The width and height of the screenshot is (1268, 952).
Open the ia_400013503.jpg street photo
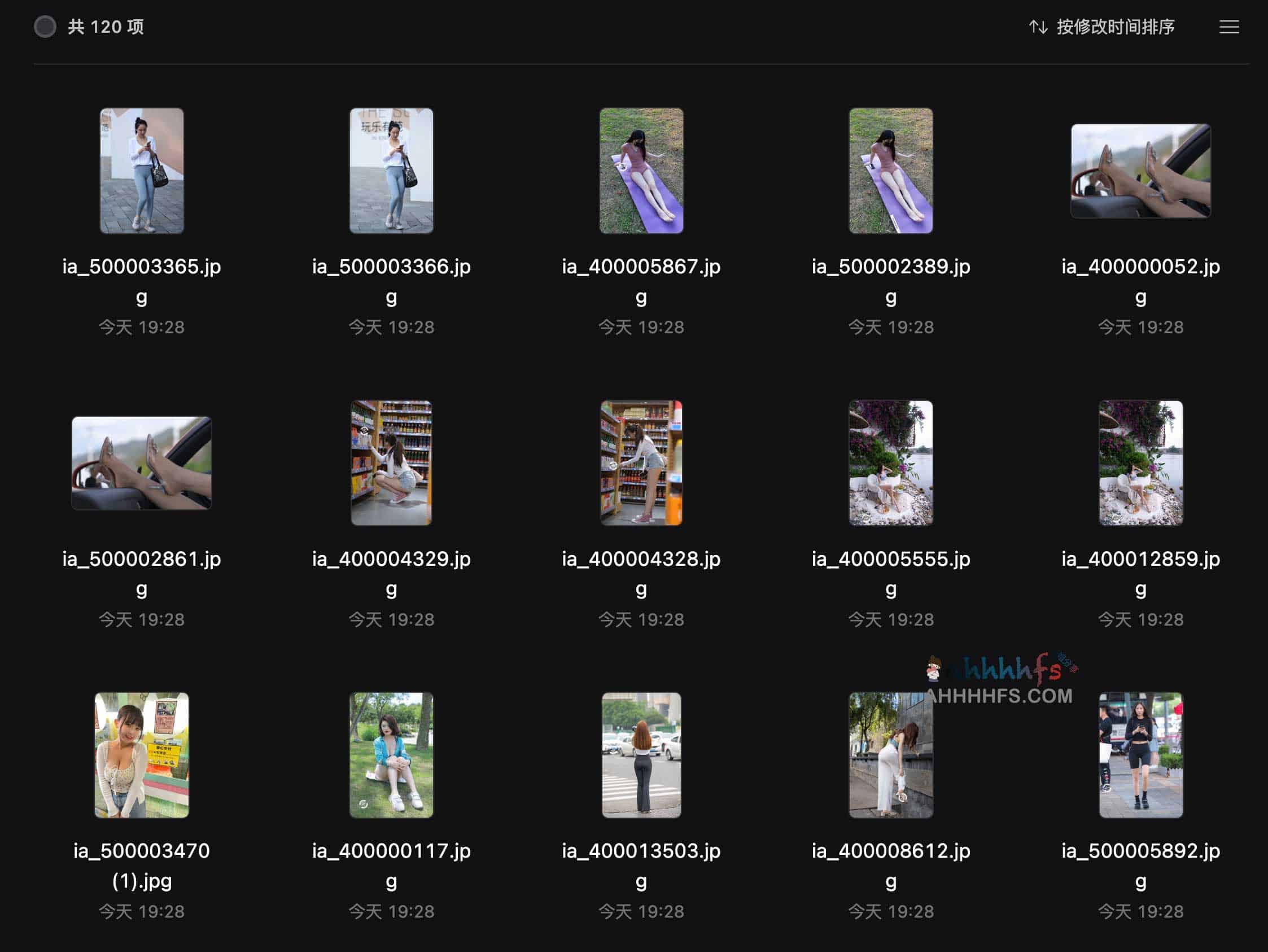click(x=641, y=755)
